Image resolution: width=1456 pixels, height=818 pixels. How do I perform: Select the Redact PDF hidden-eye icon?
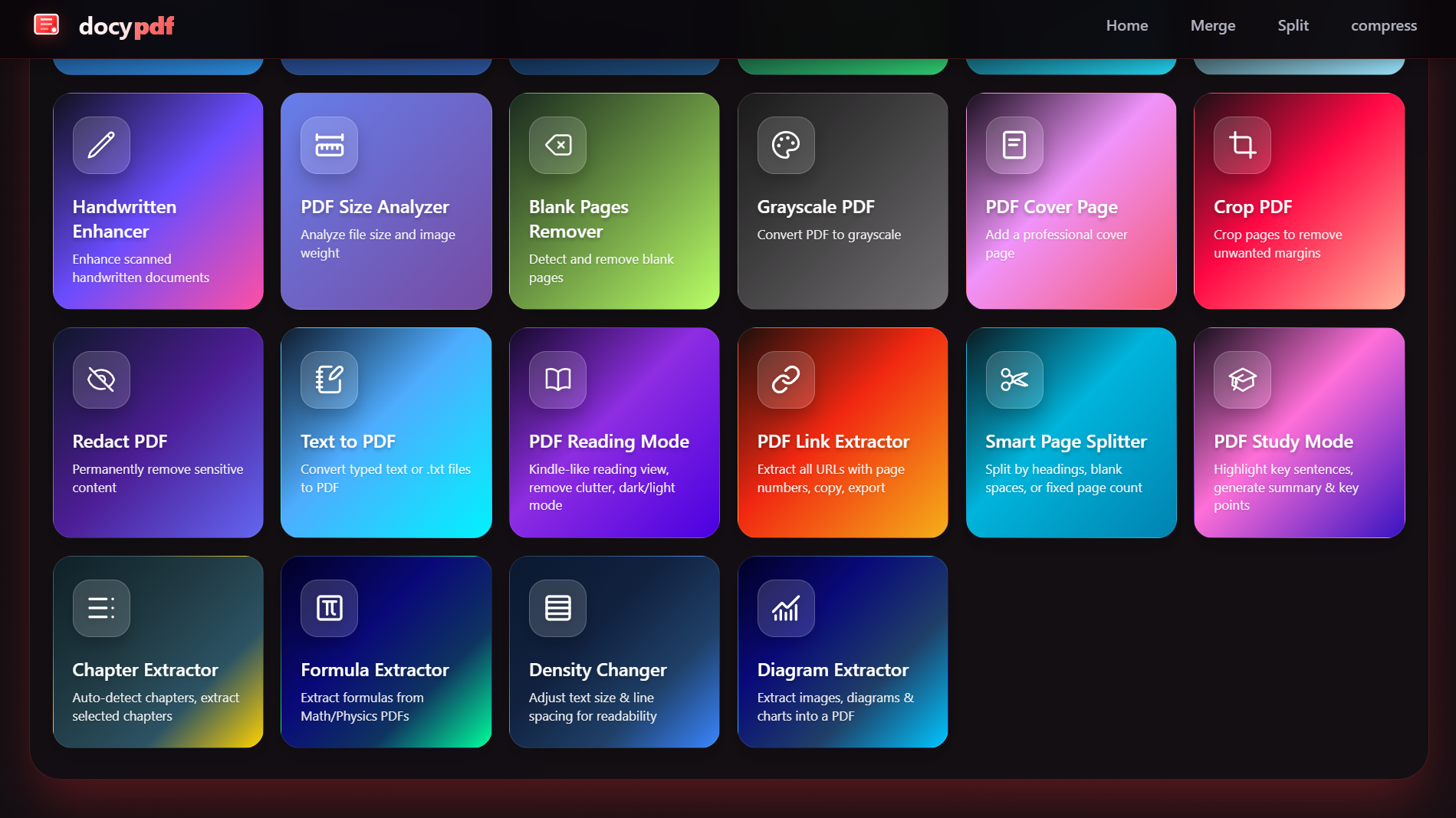pos(100,379)
